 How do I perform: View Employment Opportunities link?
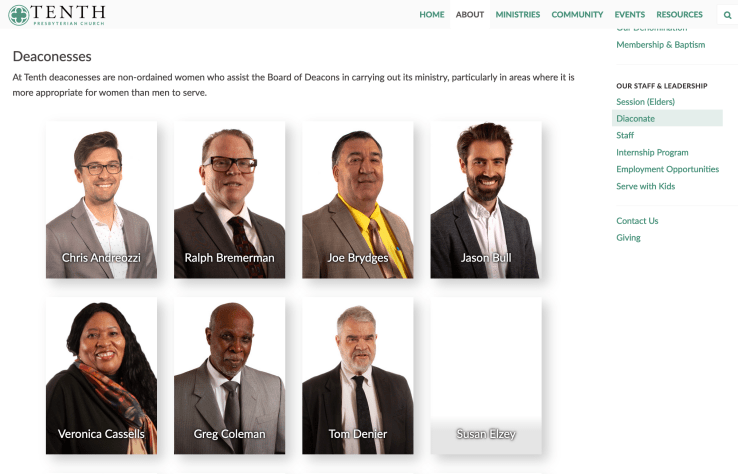tap(667, 169)
